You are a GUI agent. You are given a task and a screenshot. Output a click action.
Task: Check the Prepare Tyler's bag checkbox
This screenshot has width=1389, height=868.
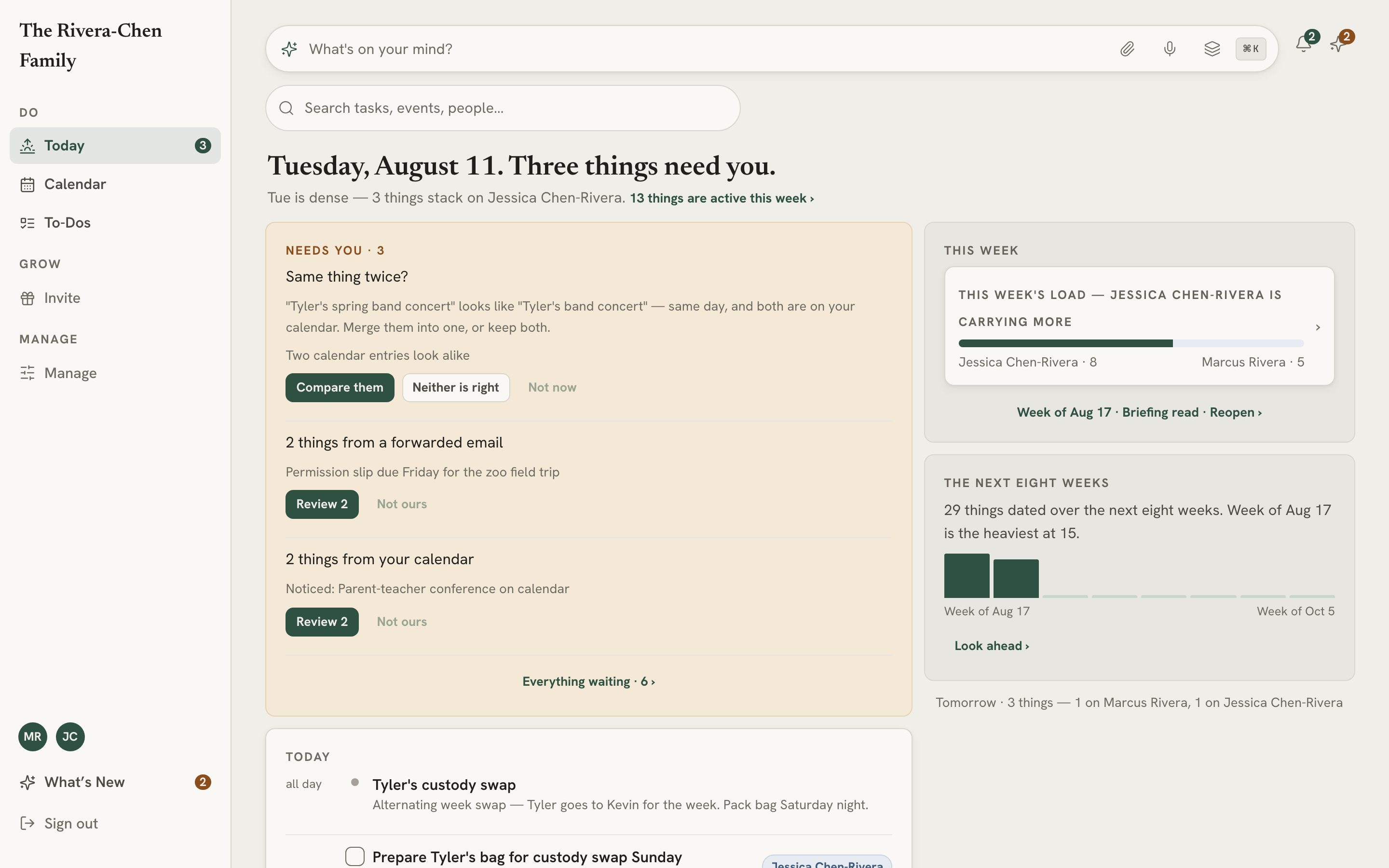(354, 856)
